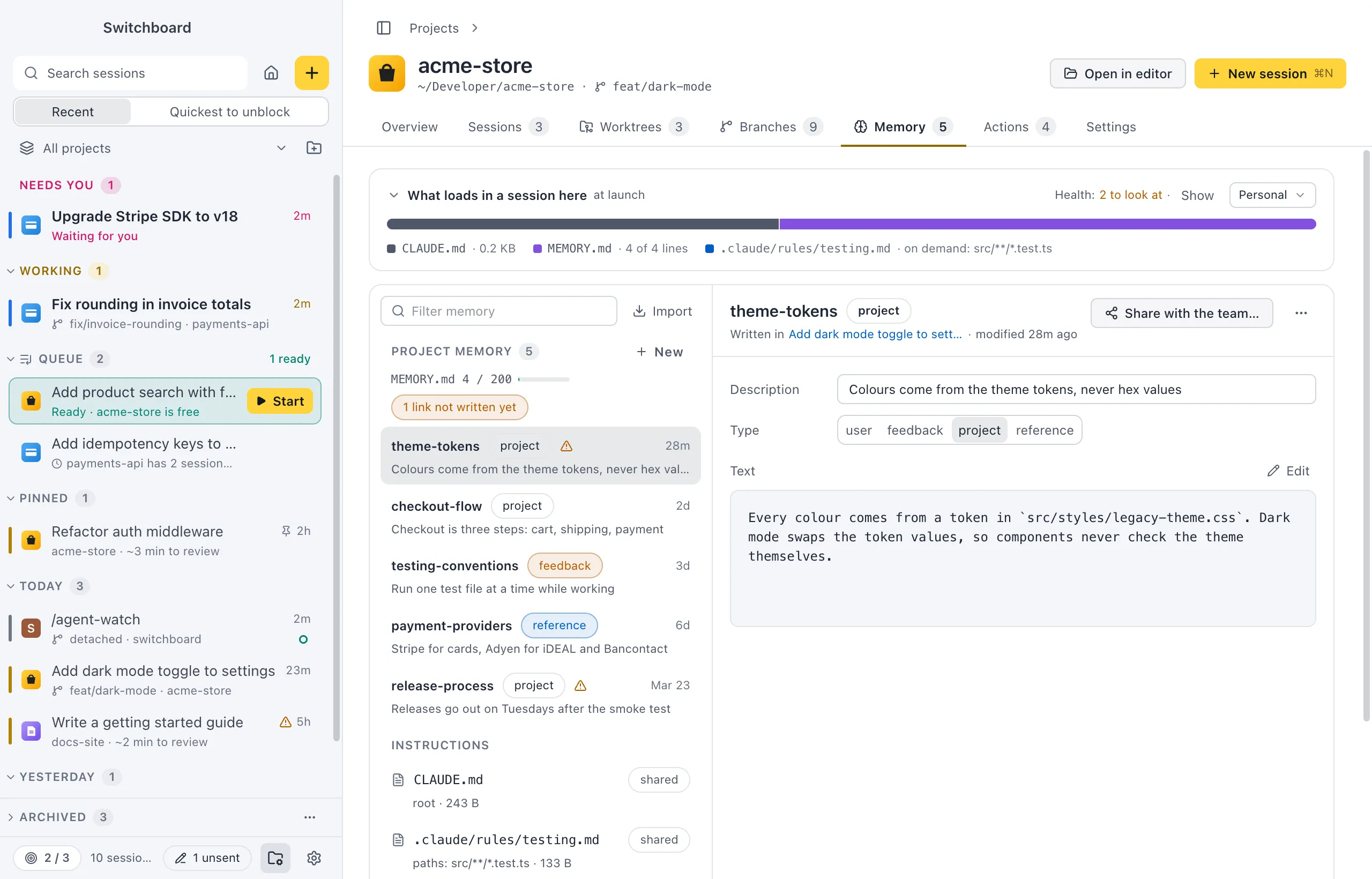Set memory type to reference
The image size is (1372, 879).
tap(1045, 430)
